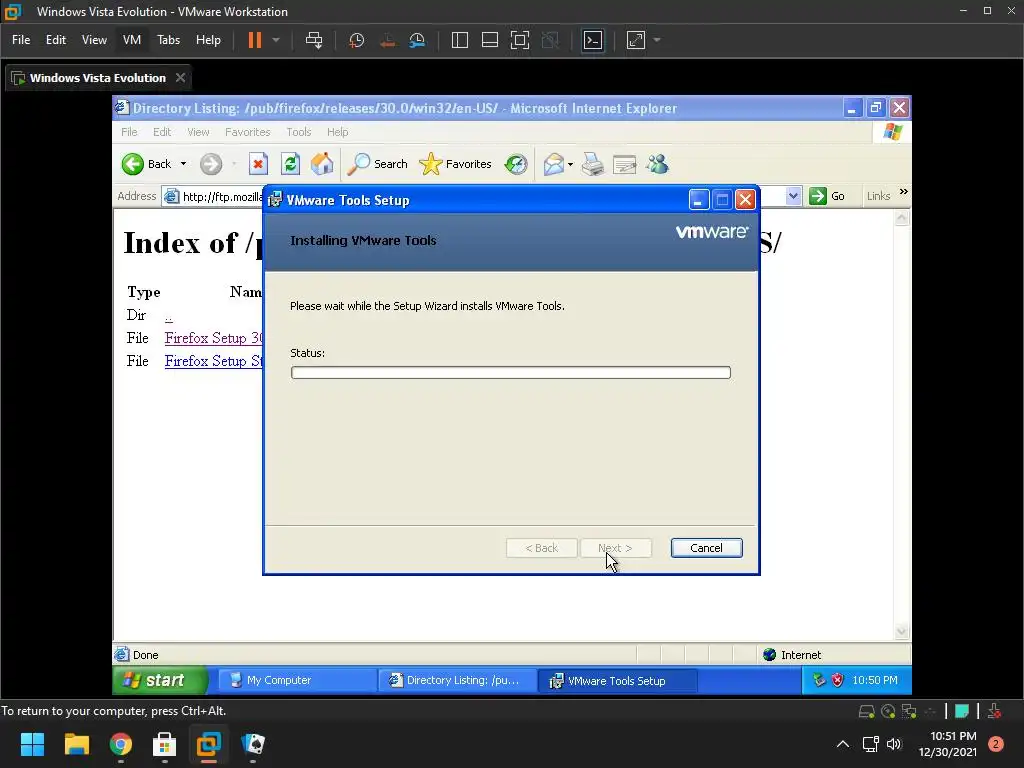Viewport: 1024px width, 768px height.
Task: Open the Search pane in Internet Explorer
Action: [377, 164]
